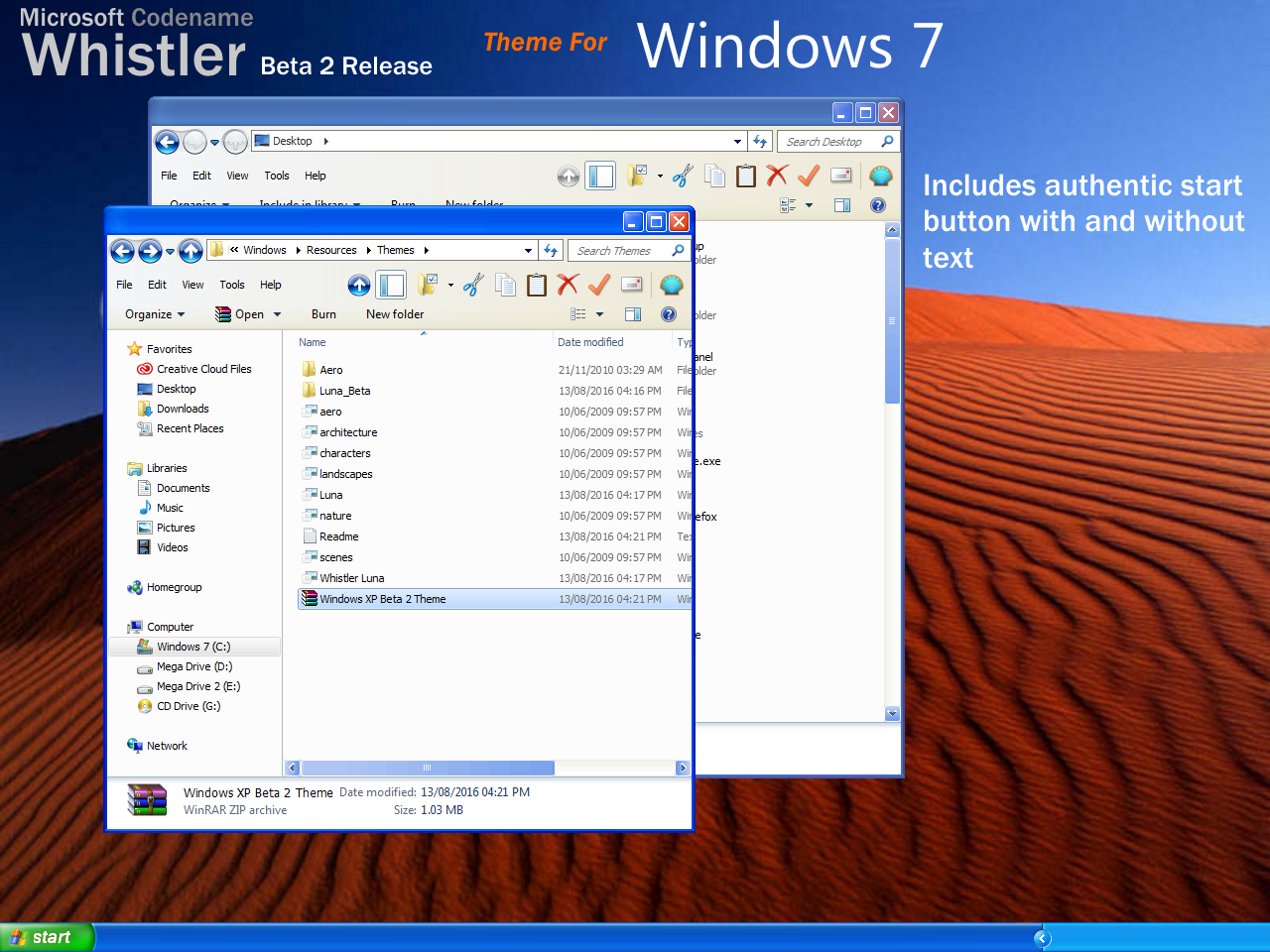Click red X Delete icon in Desktop window
Image resolution: width=1270 pixels, height=952 pixels.
pos(777,176)
